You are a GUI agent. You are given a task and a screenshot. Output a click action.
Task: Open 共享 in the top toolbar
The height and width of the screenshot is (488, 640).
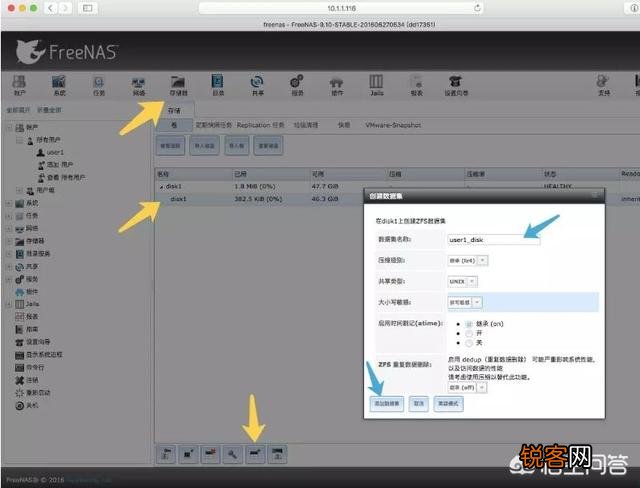tap(257, 85)
